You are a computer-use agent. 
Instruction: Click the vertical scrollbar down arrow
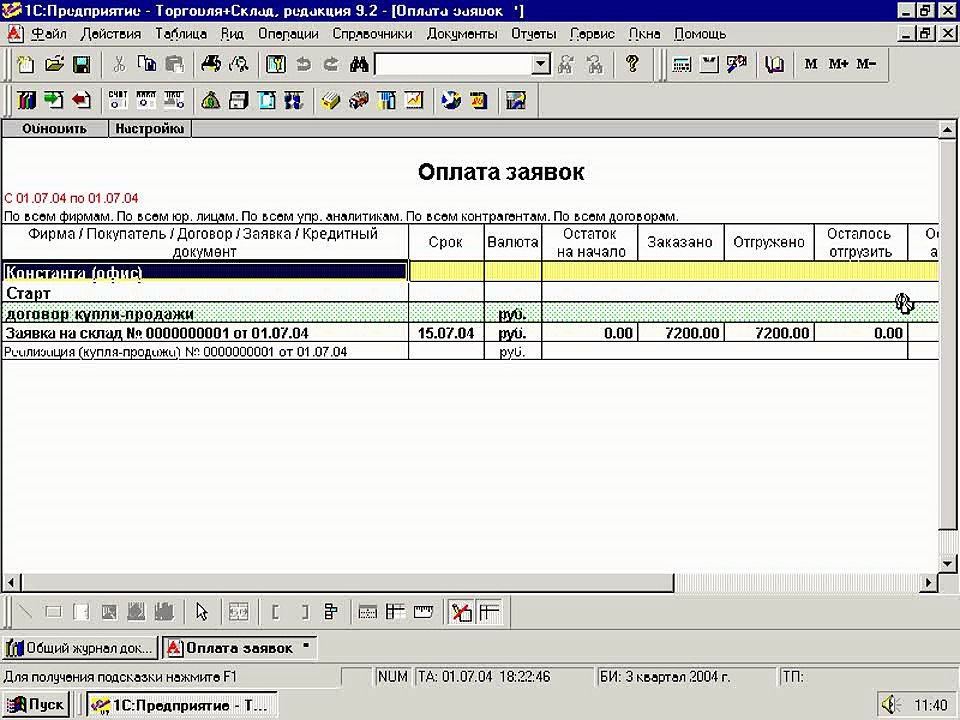click(x=947, y=564)
